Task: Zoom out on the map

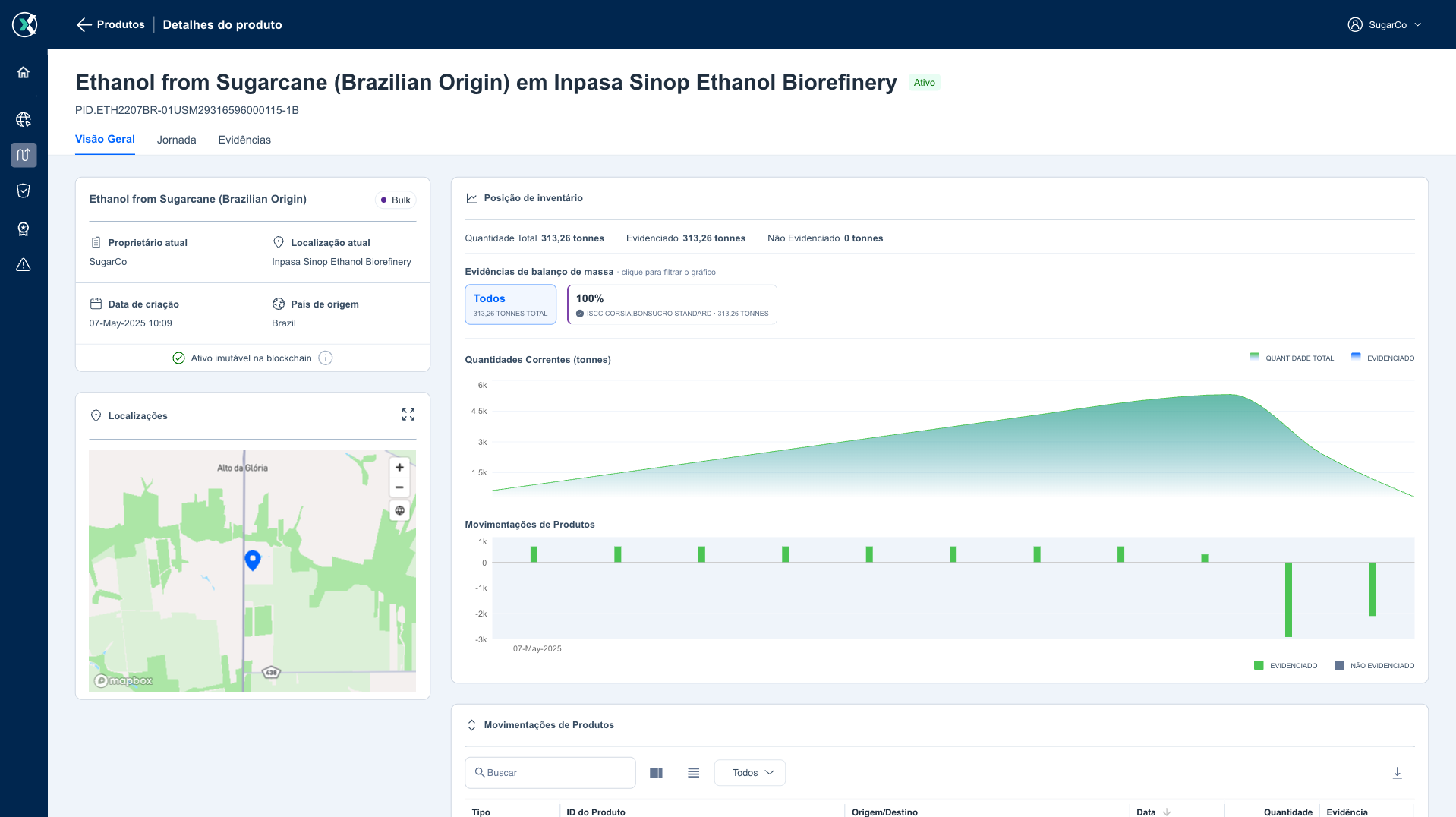Action: [x=399, y=487]
